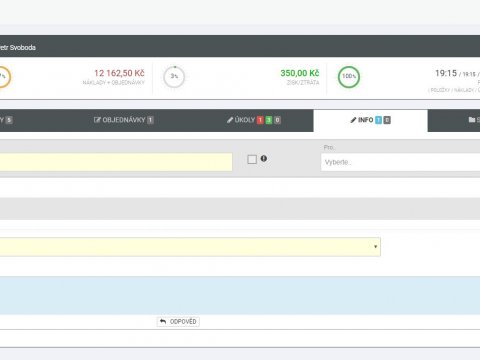Click the gray 0 badge on ÚKOLY
Viewport: 480px width, 360px height.
[277, 120]
